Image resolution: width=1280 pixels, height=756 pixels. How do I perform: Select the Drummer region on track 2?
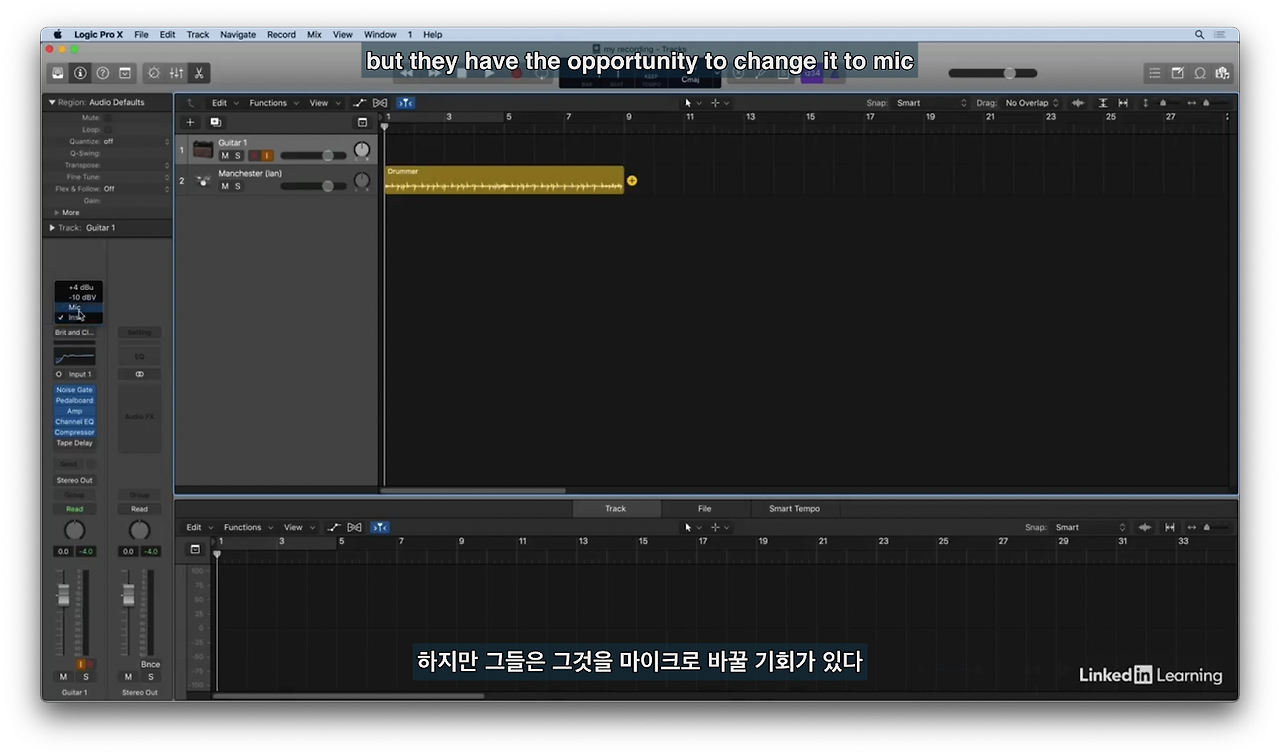click(504, 180)
